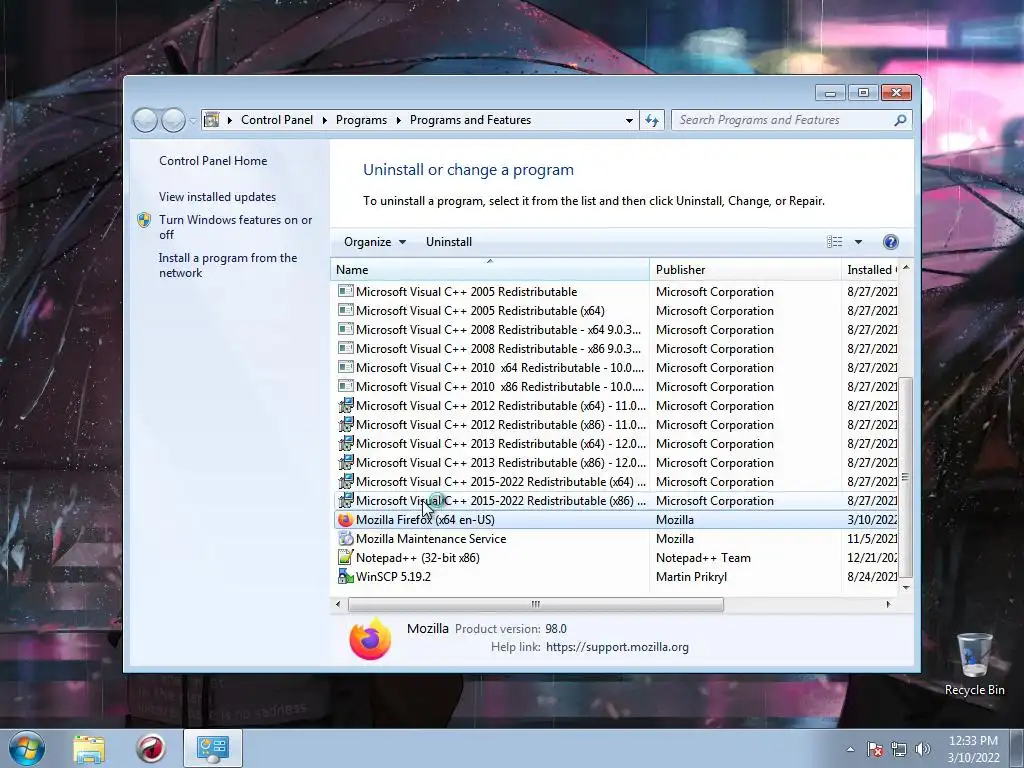Sort by the Name column header

coord(490,270)
